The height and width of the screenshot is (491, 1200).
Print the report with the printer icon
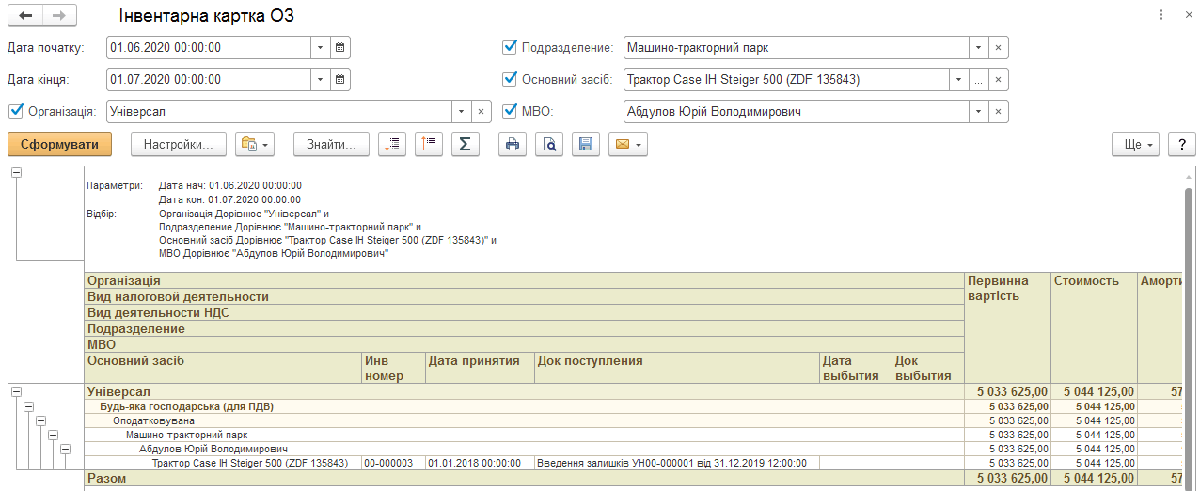tap(512, 145)
